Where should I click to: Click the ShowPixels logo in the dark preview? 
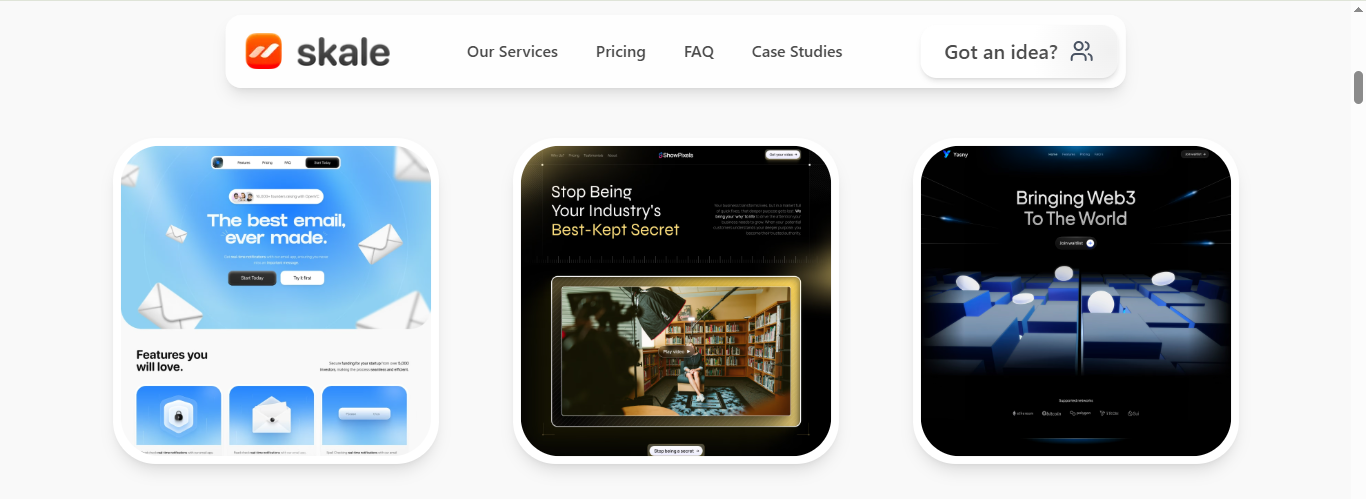[x=676, y=155]
